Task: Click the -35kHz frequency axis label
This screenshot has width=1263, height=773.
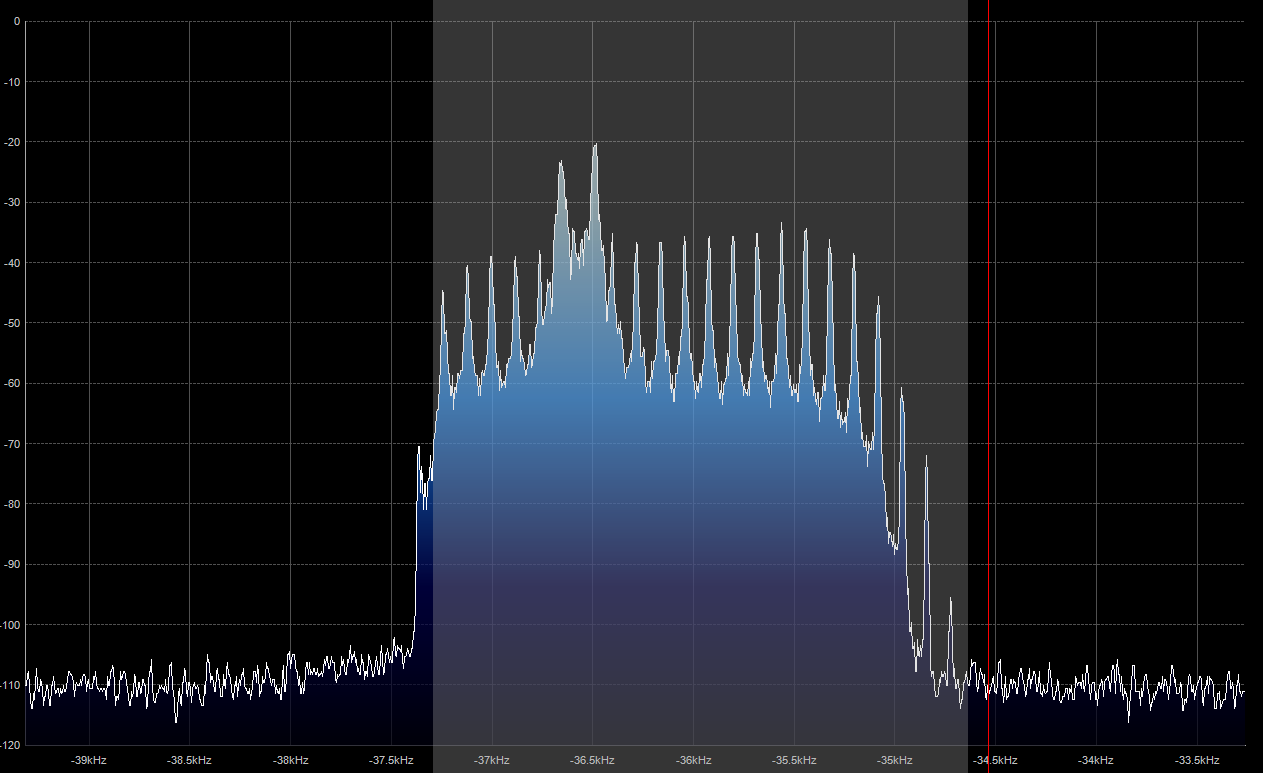Action: coord(894,760)
